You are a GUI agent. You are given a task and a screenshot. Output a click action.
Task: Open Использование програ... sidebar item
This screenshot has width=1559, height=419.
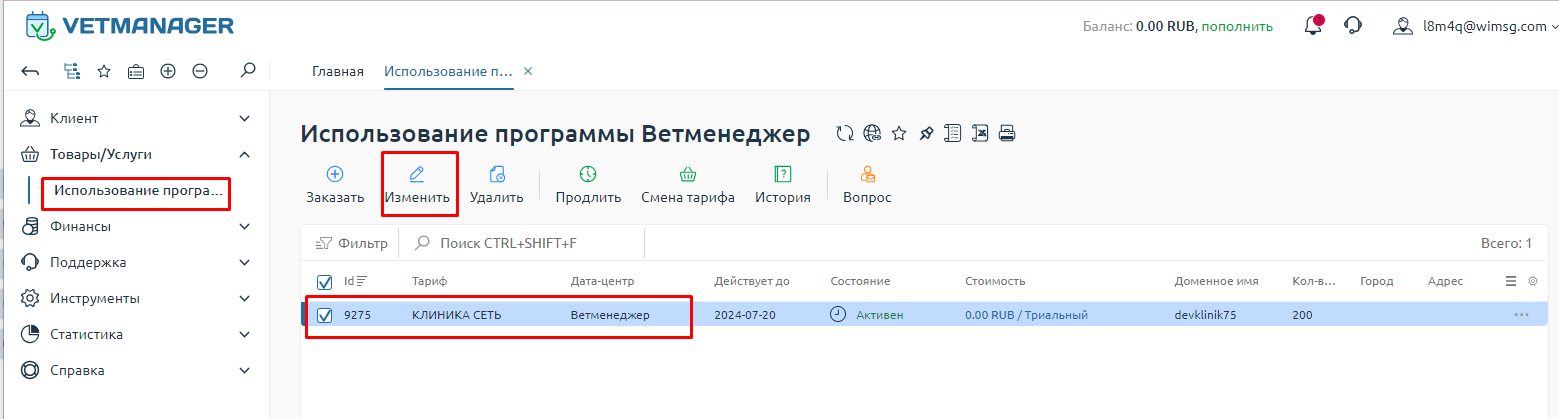[140, 190]
